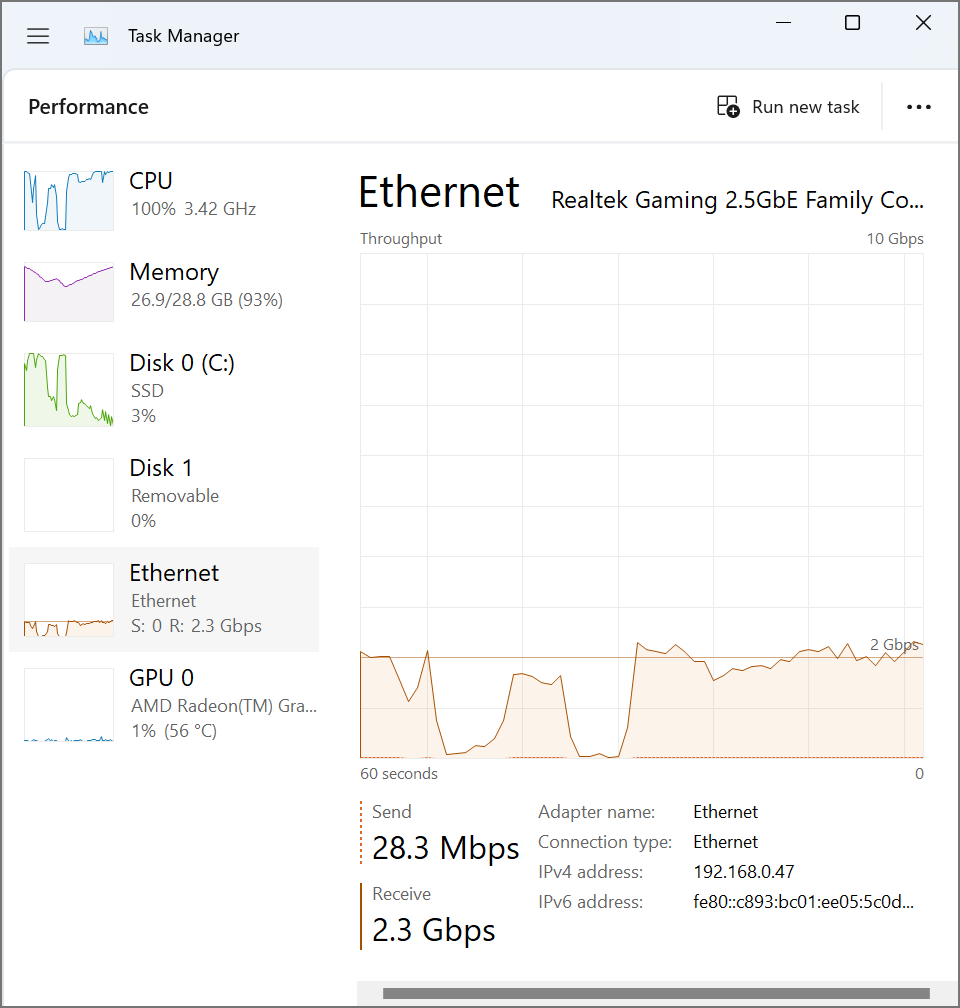Click the Run new task button label
Image resolution: width=960 pixels, height=1008 pixels.
pos(806,107)
